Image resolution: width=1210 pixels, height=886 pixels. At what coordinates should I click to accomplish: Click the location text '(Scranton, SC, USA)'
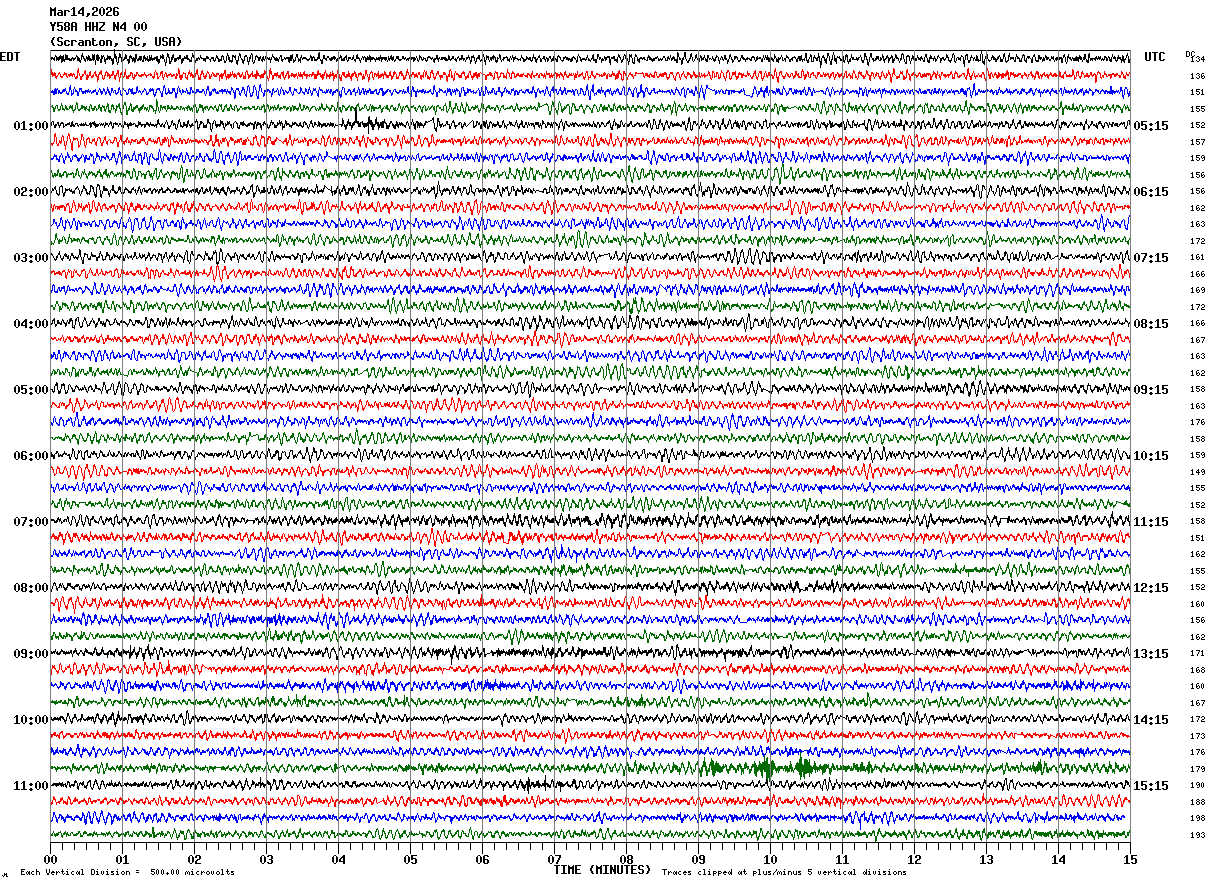116,42
